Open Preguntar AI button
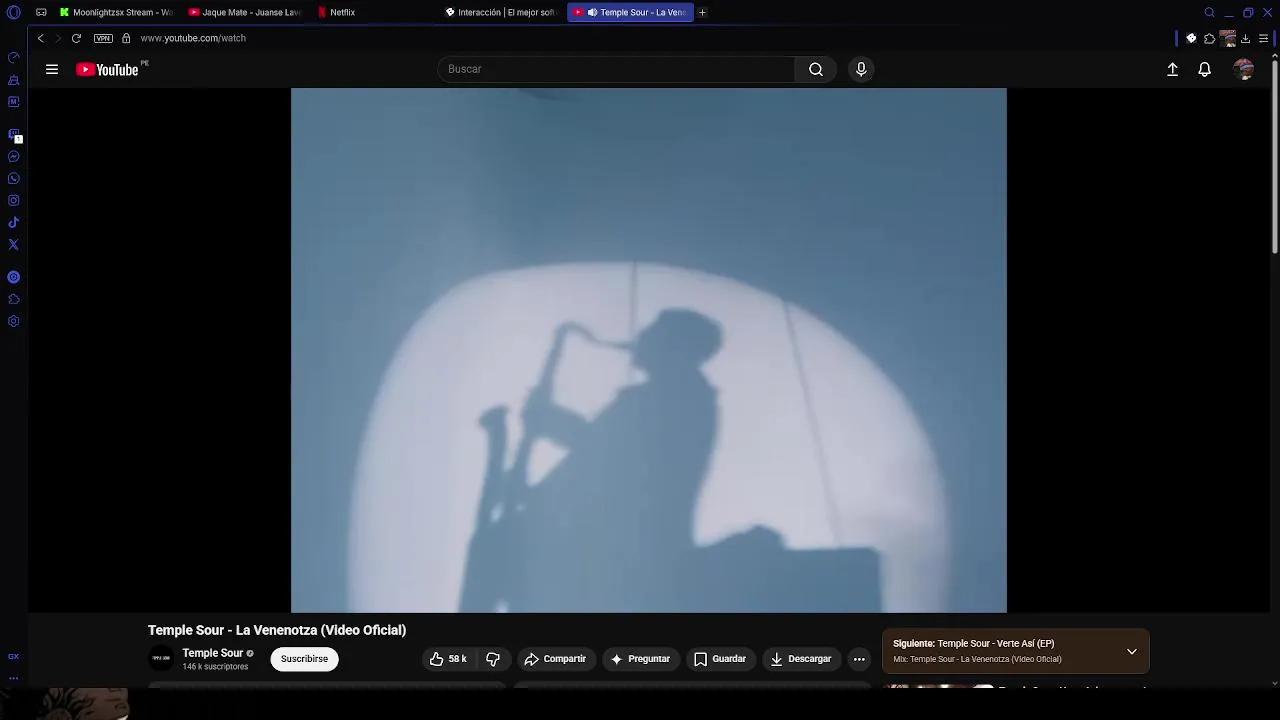 pos(640,659)
